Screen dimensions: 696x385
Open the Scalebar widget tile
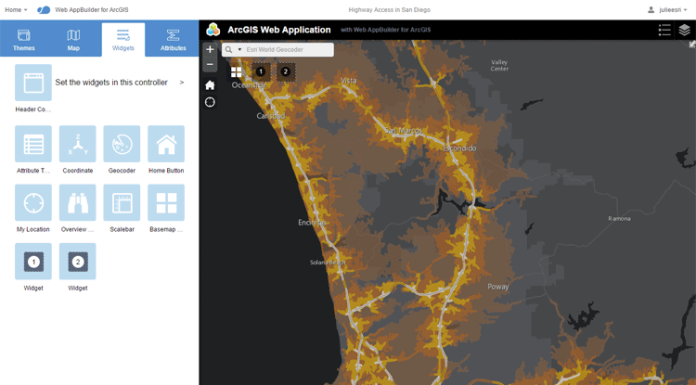click(x=122, y=203)
